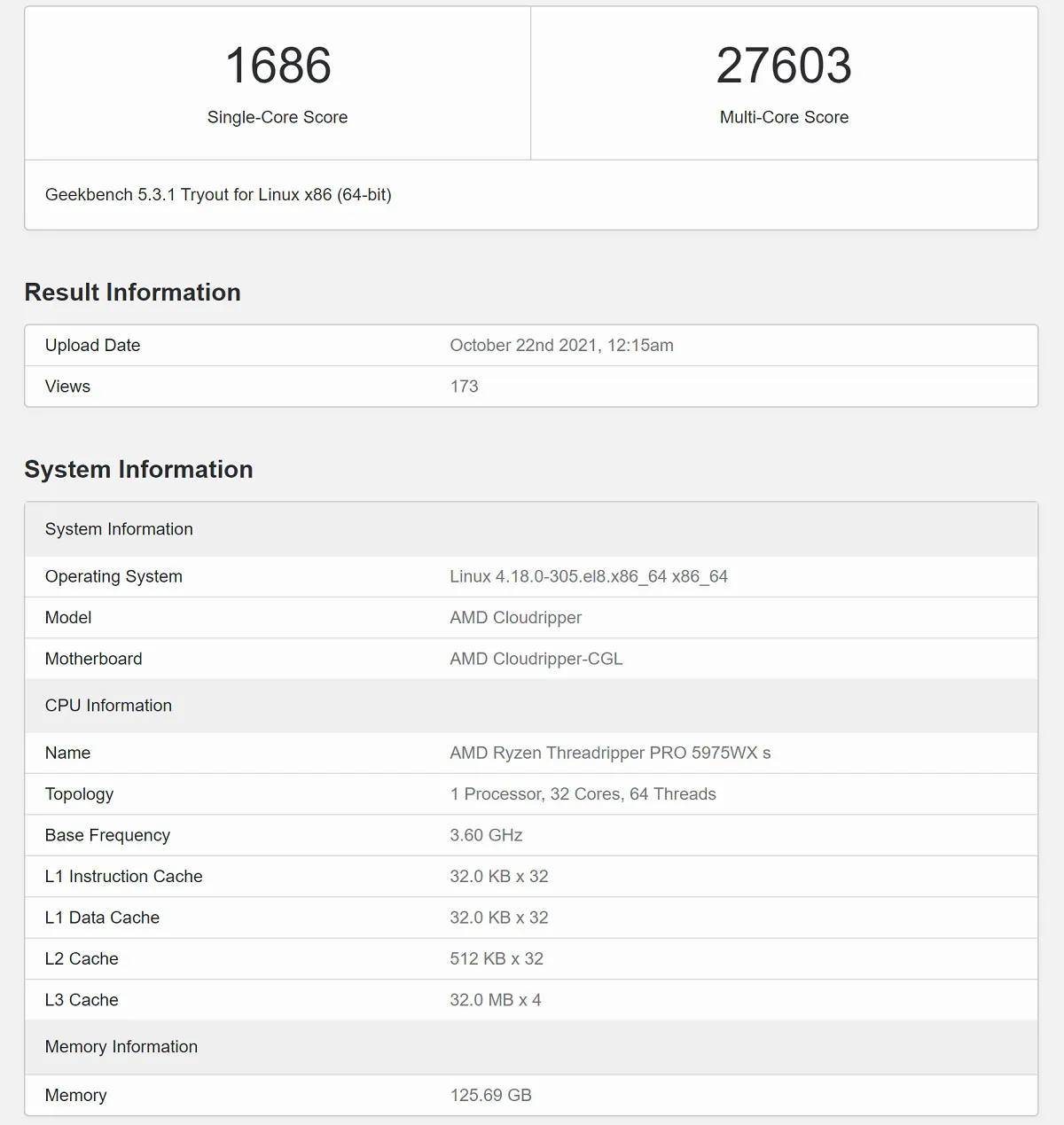The width and height of the screenshot is (1064, 1125).
Task: Click the 125.69 GB memory value
Action: coord(490,1095)
